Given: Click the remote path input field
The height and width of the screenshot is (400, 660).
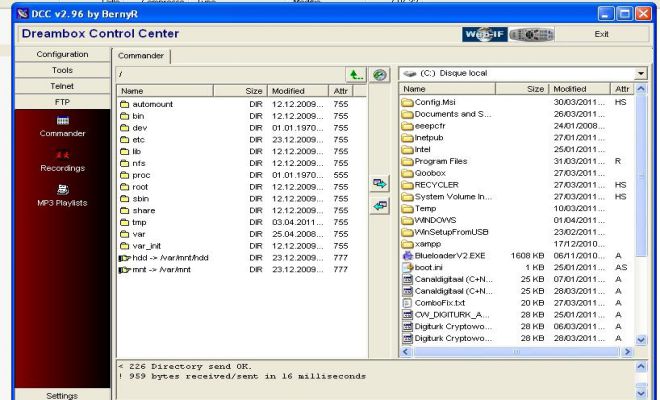Looking at the screenshot, I should coord(231,75).
